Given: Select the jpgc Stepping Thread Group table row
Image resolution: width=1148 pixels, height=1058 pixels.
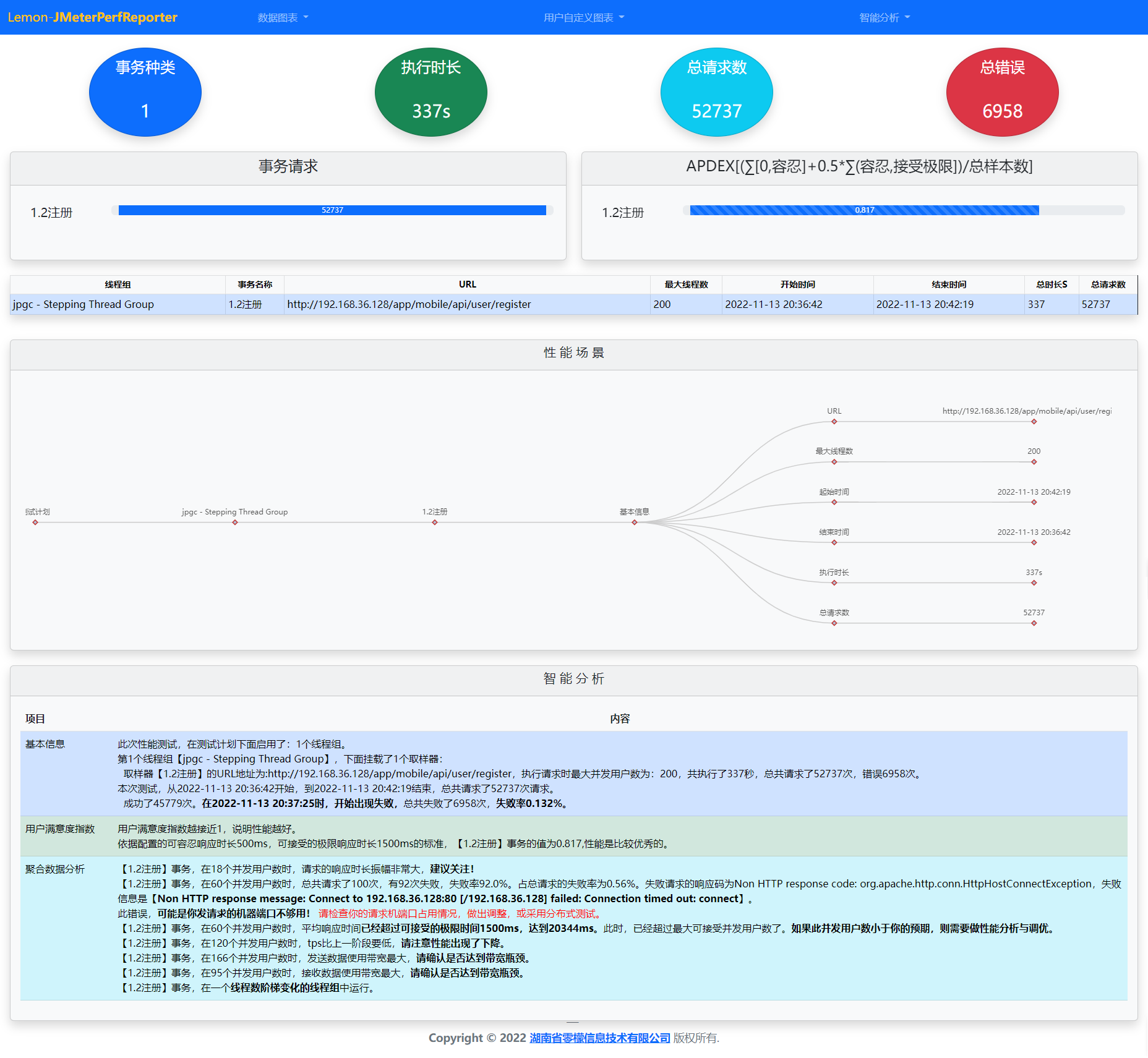Looking at the screenshot, I should [x=574, y=304].
